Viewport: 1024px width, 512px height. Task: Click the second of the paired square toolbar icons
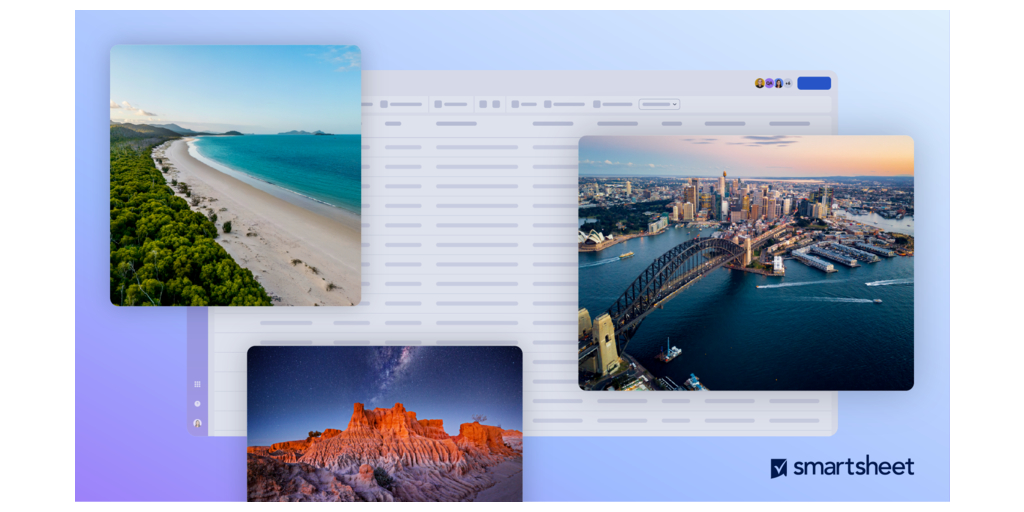pos(496,104)
